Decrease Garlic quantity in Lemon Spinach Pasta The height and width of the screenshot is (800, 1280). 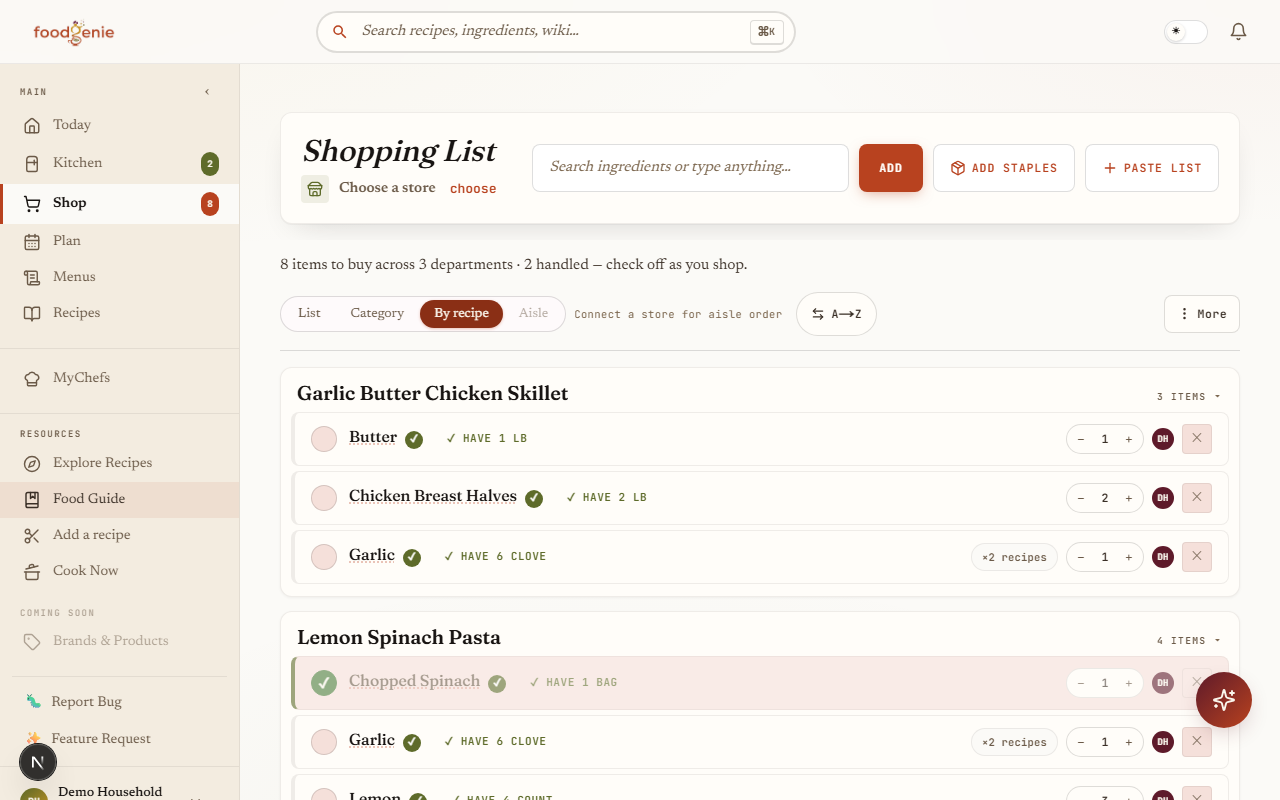click(x=1081, y=742)
